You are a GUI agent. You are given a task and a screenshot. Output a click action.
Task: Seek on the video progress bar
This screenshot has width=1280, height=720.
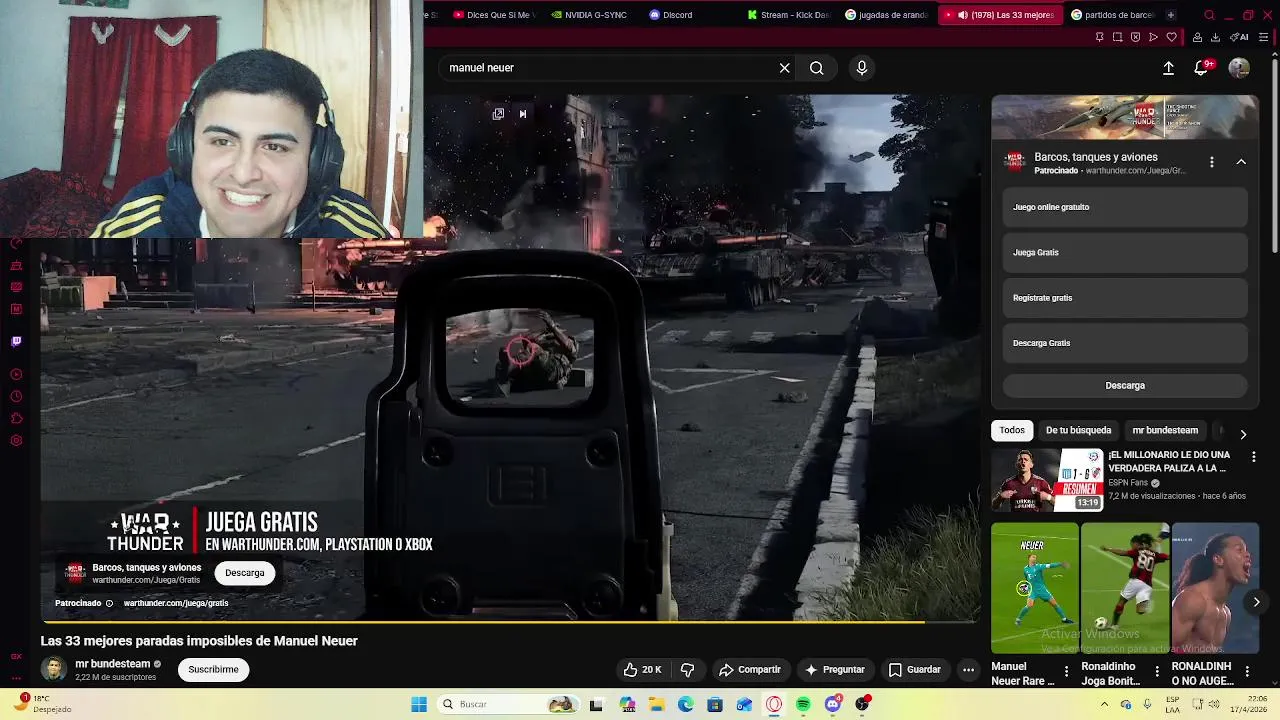(510, 622)
